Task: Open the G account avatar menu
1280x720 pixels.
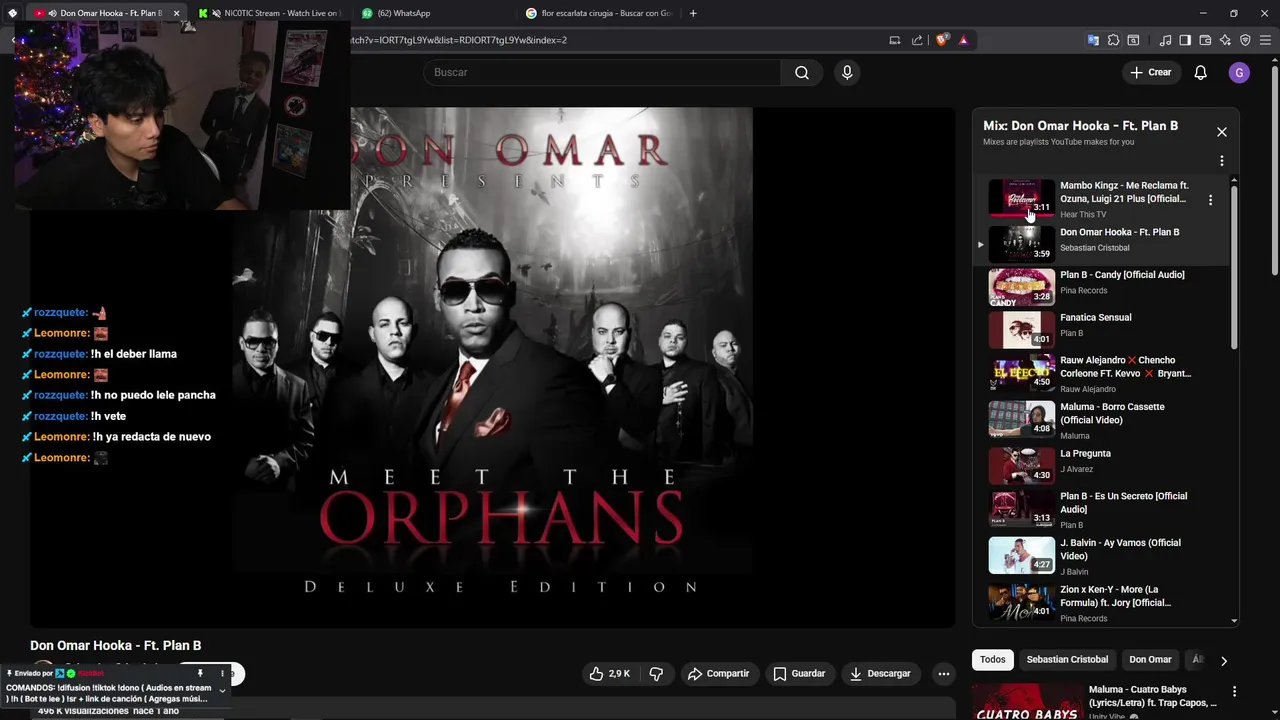Action: pyautogui.click(x=1239, y=72)
